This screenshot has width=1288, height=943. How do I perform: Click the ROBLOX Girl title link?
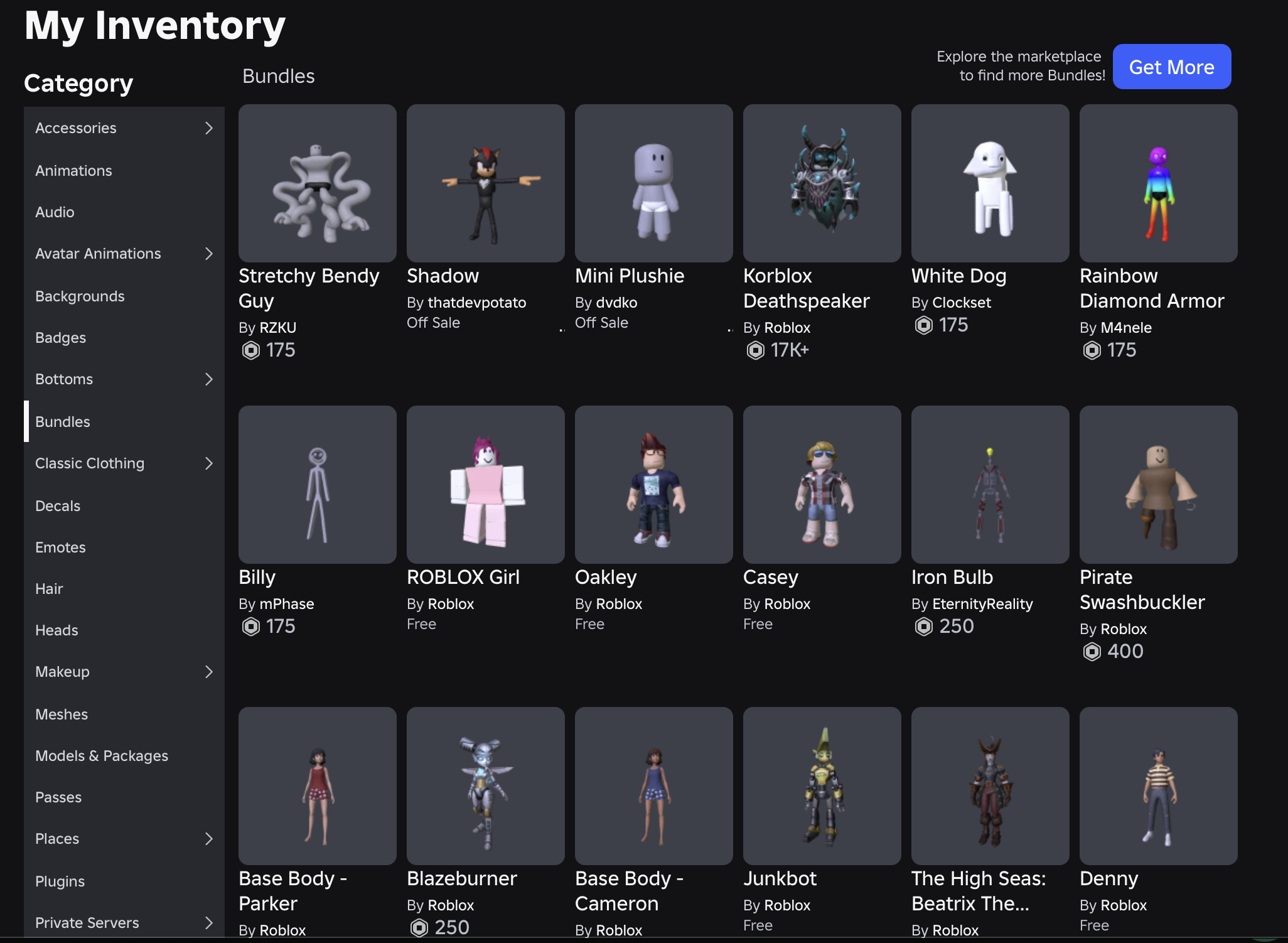[463, 577]
